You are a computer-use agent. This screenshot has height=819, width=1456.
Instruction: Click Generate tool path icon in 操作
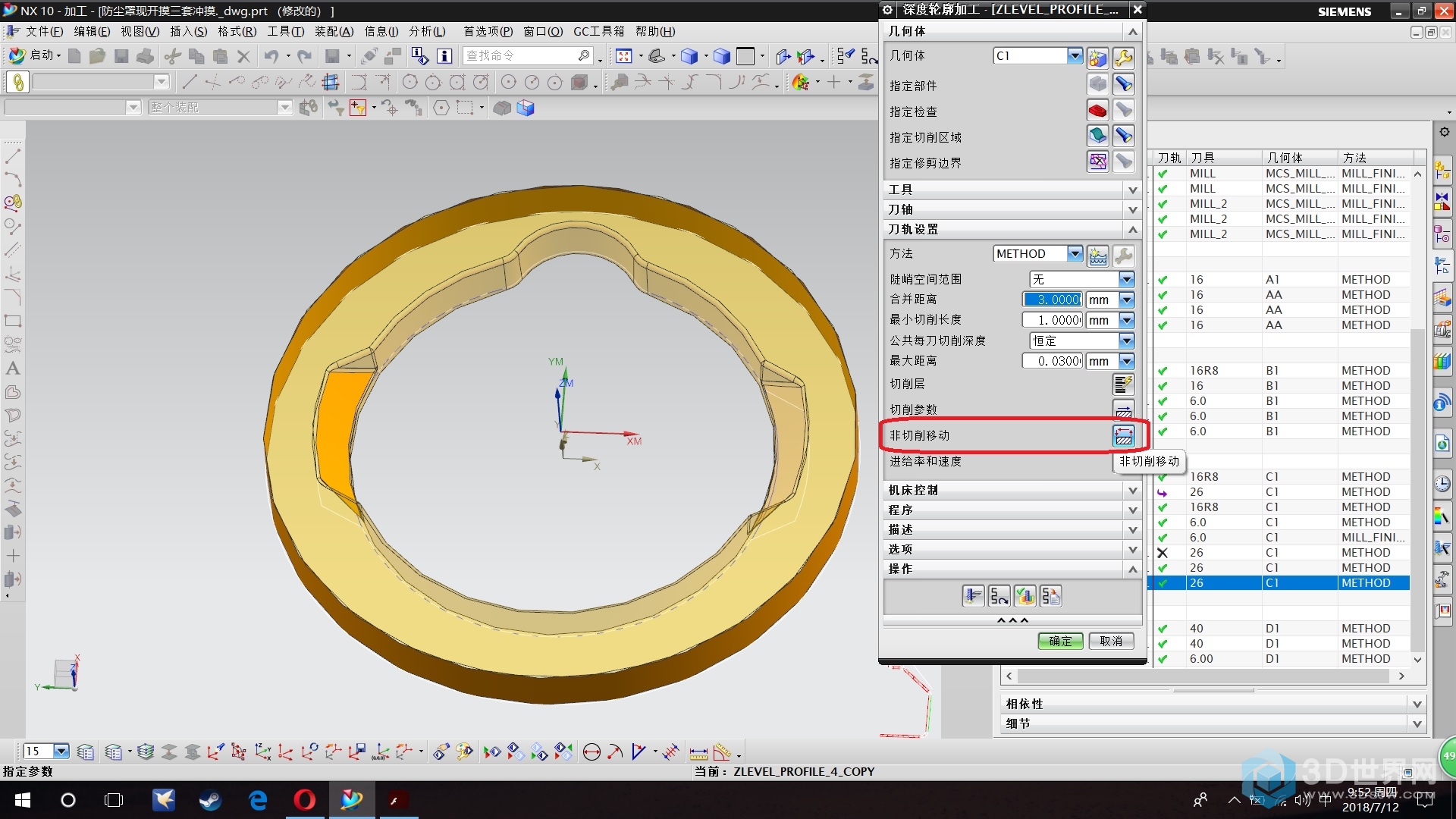(974, 596)
